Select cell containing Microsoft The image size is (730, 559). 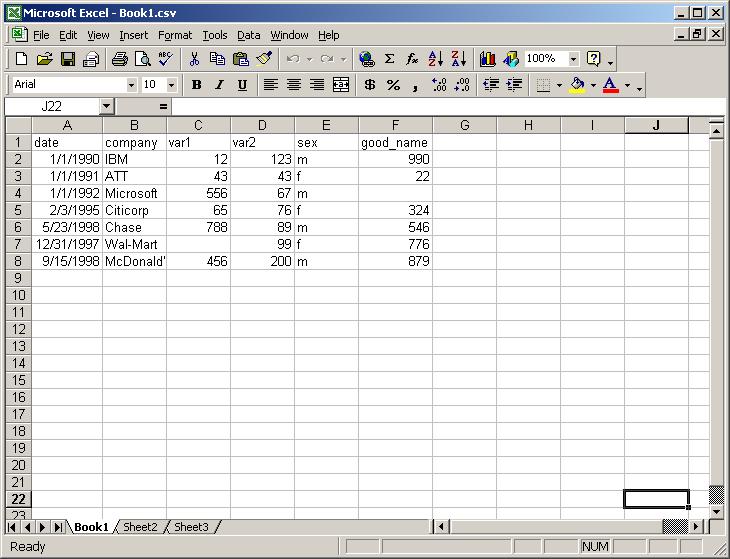[134, 193]
